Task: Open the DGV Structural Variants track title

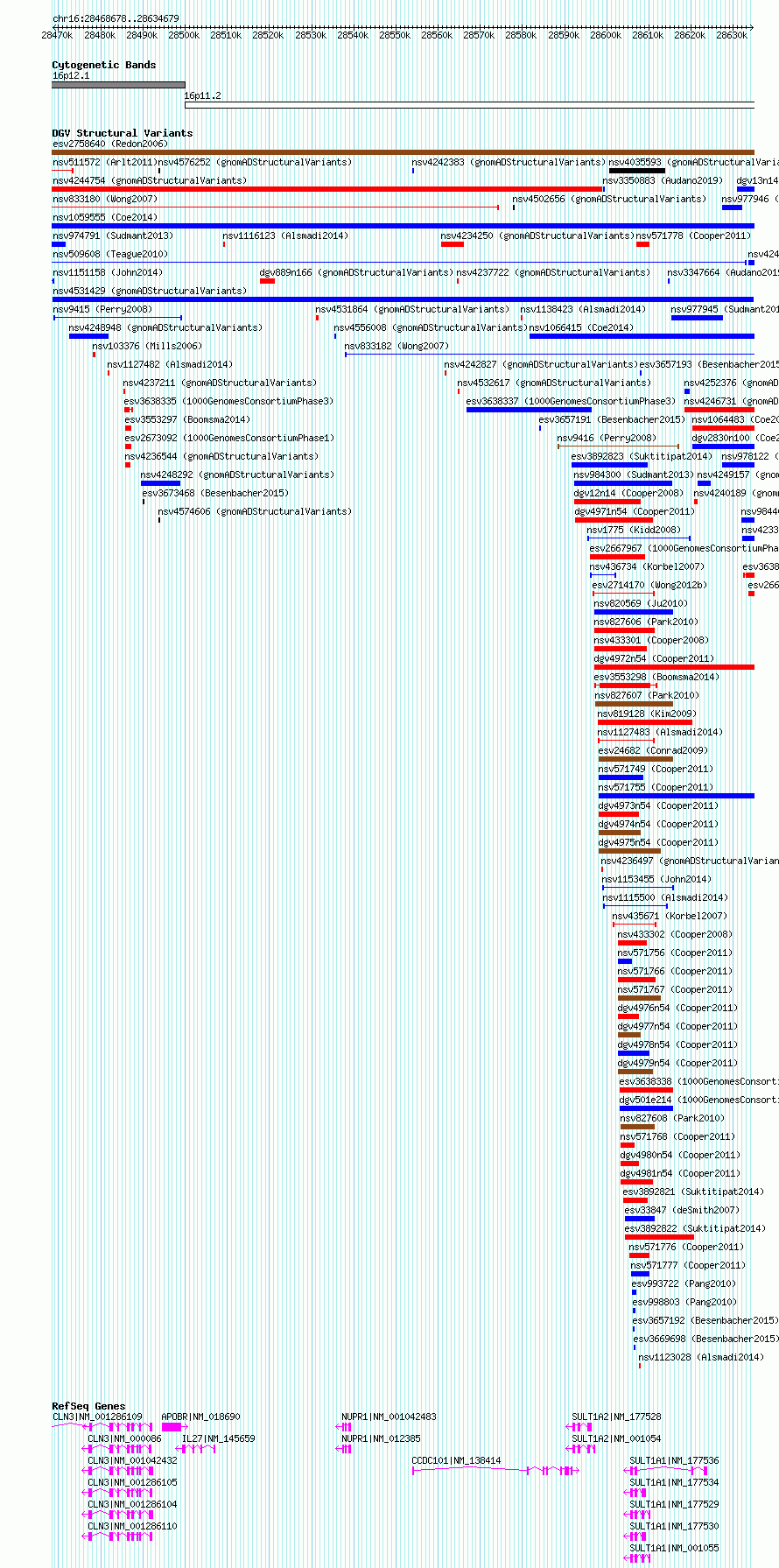Action: (x=123, y=133)
